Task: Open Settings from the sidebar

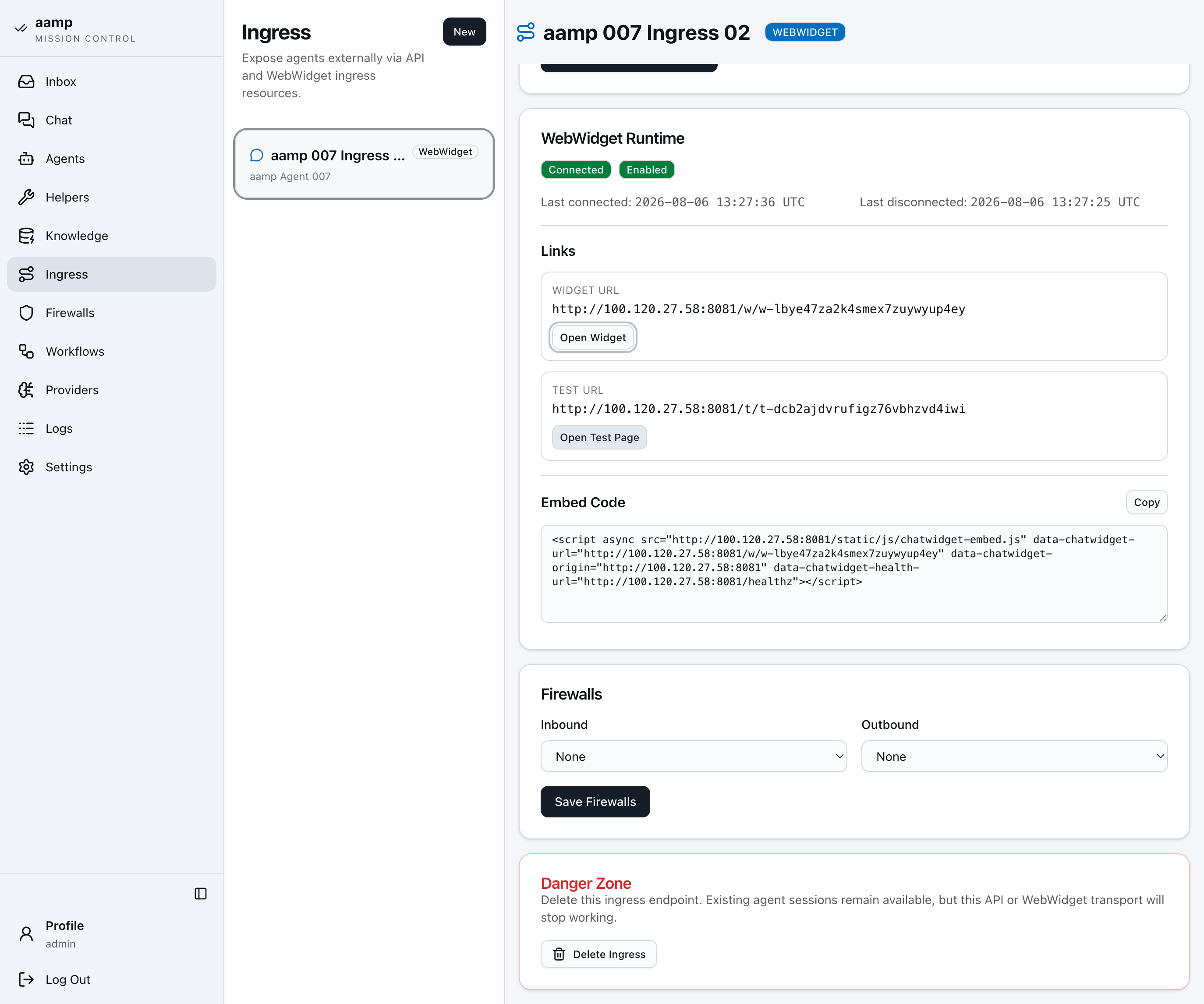Action: tap(112, 467)
